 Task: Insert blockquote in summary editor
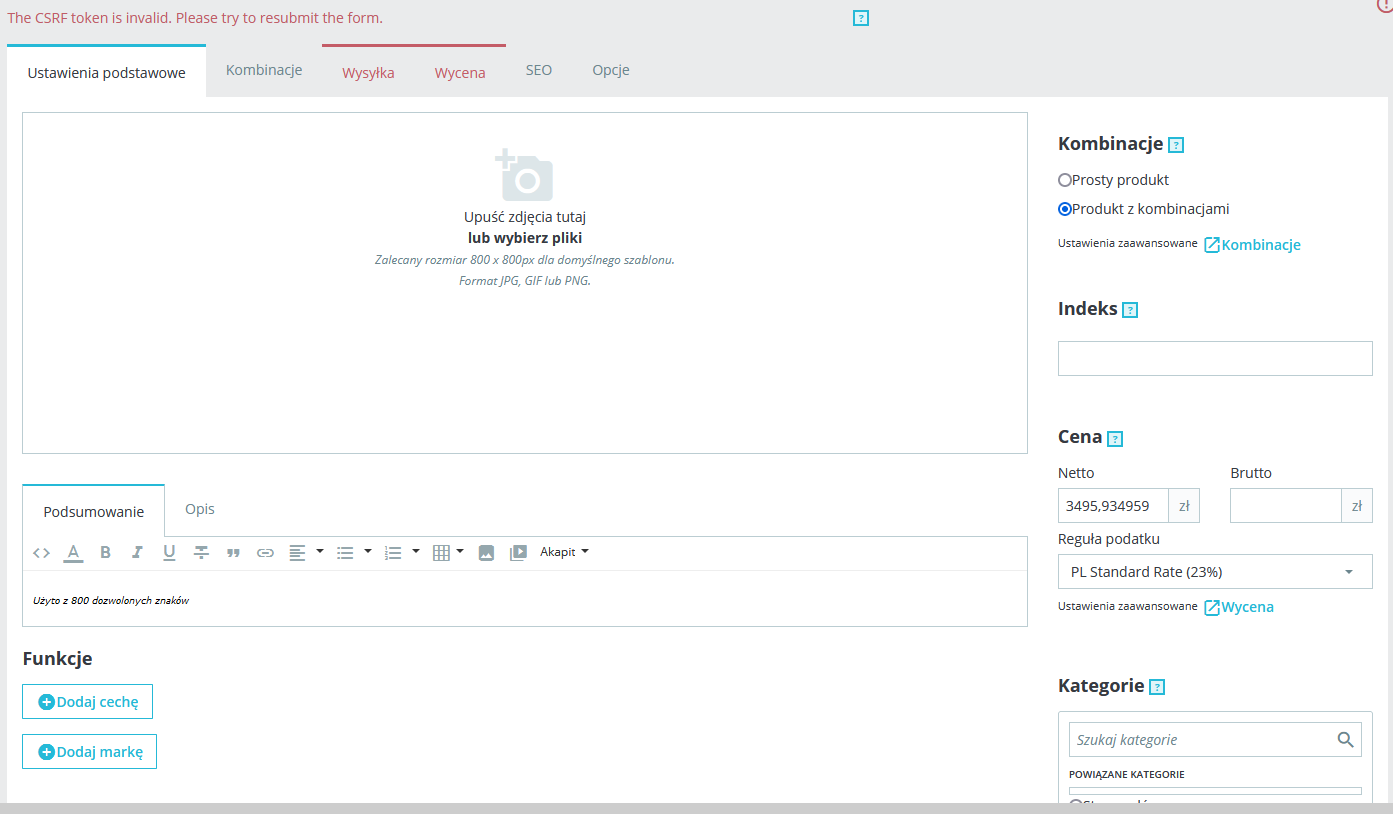pyautogui.click(x=233, y=552)
